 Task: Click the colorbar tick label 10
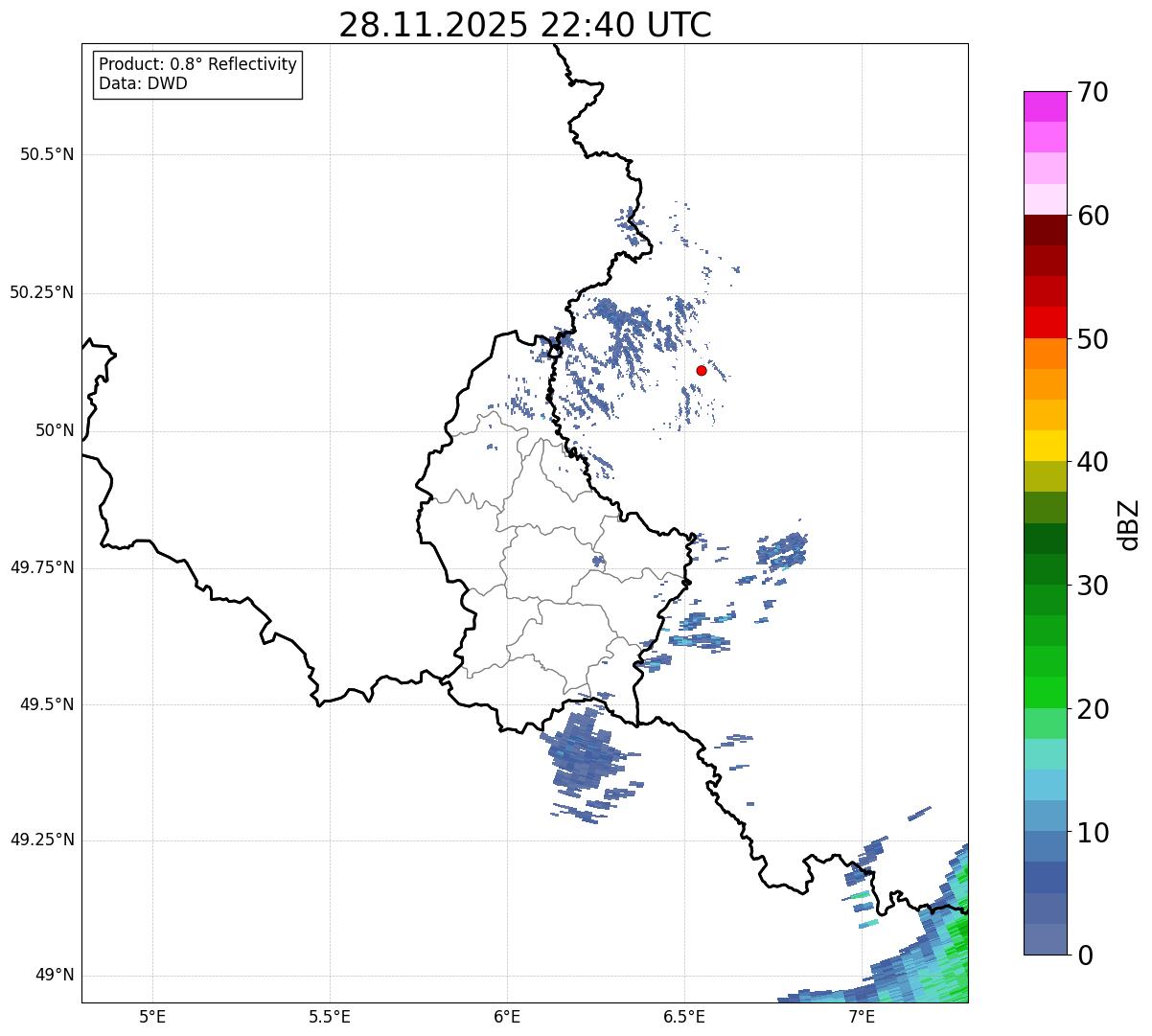pos(1092,833)
